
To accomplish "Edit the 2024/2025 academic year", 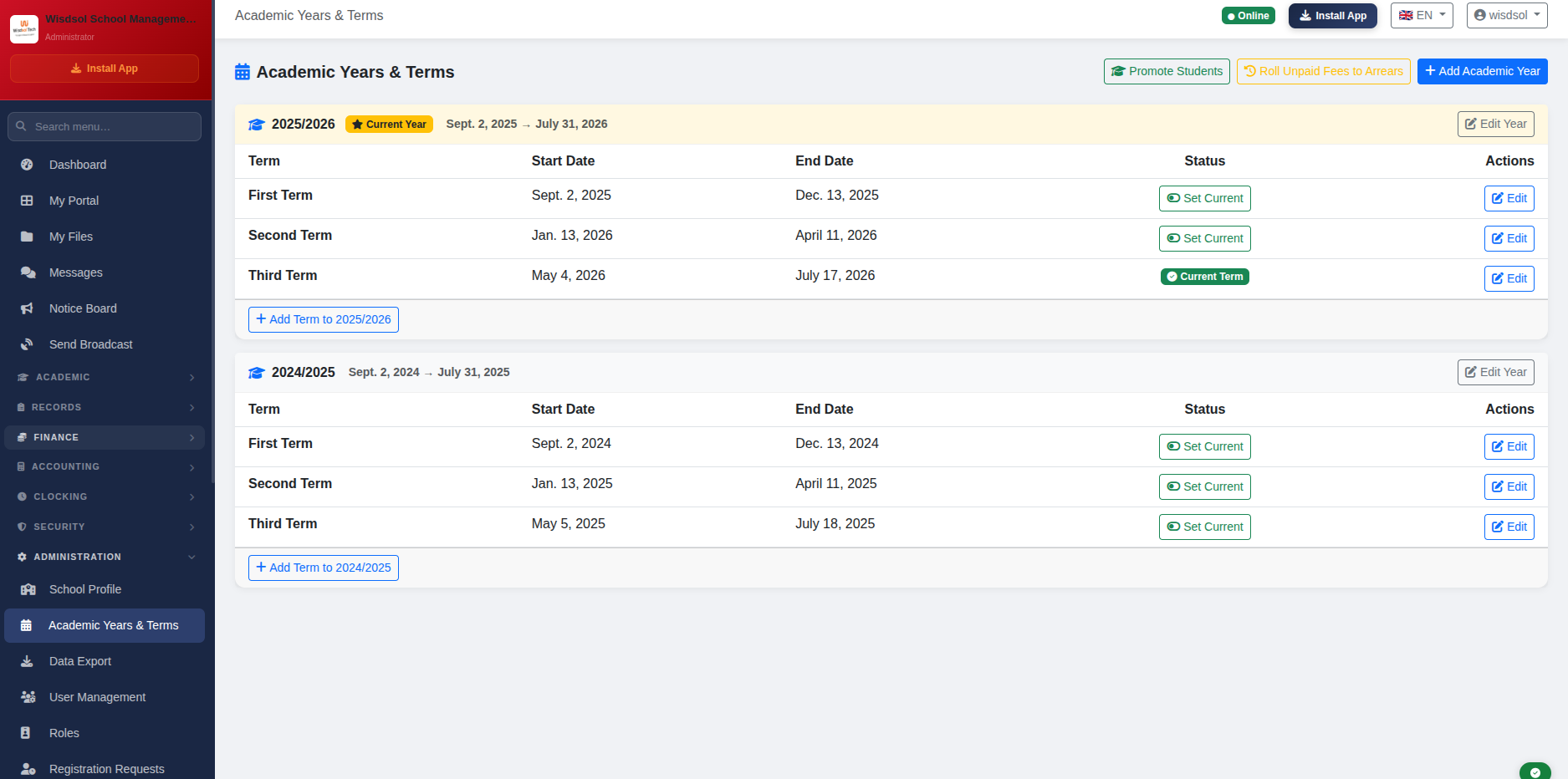I will [1495, 372].
